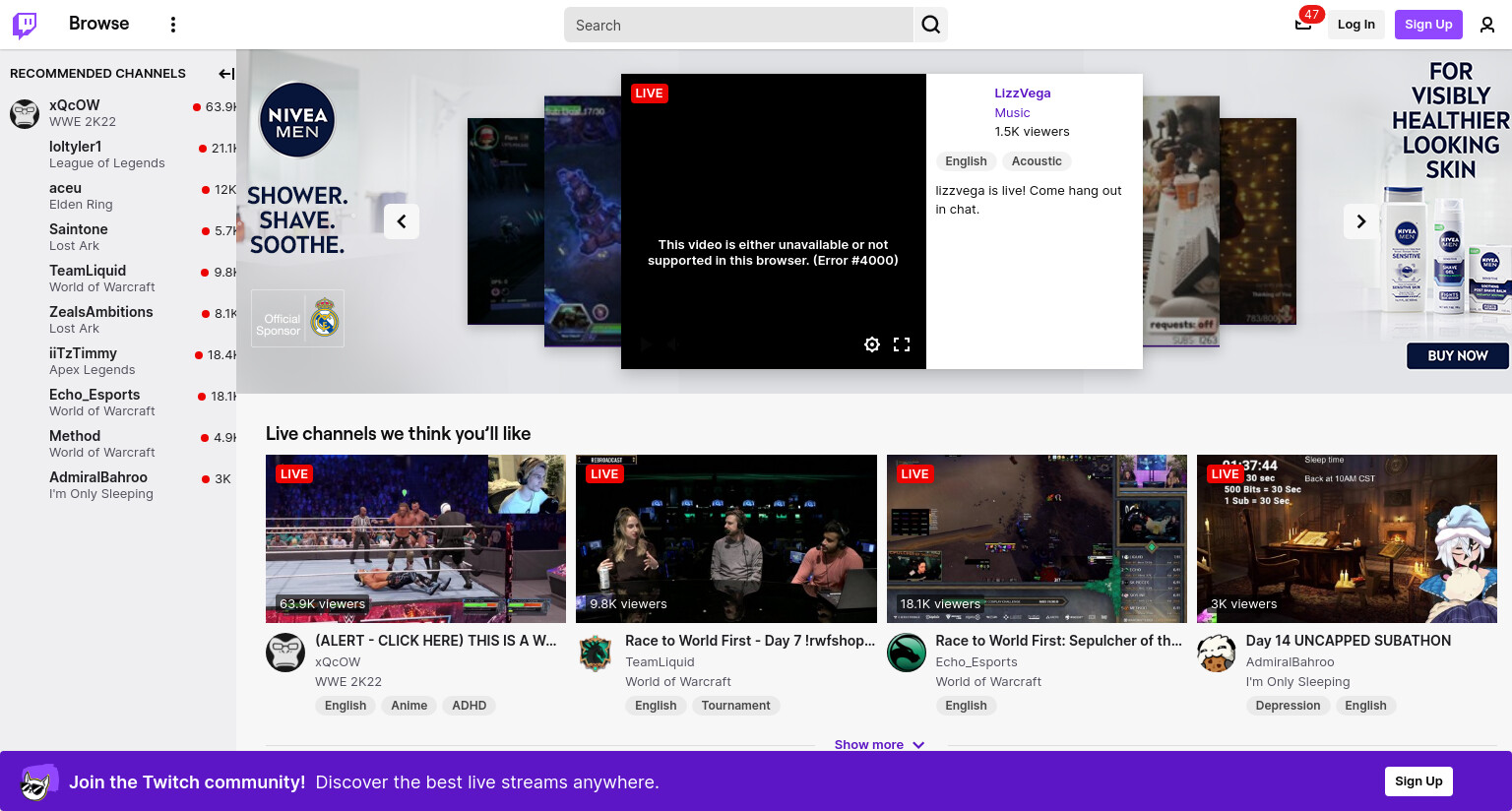Focus the Search input field
This screenshot has width=1512, height=811.
click(x=738, y=25)
